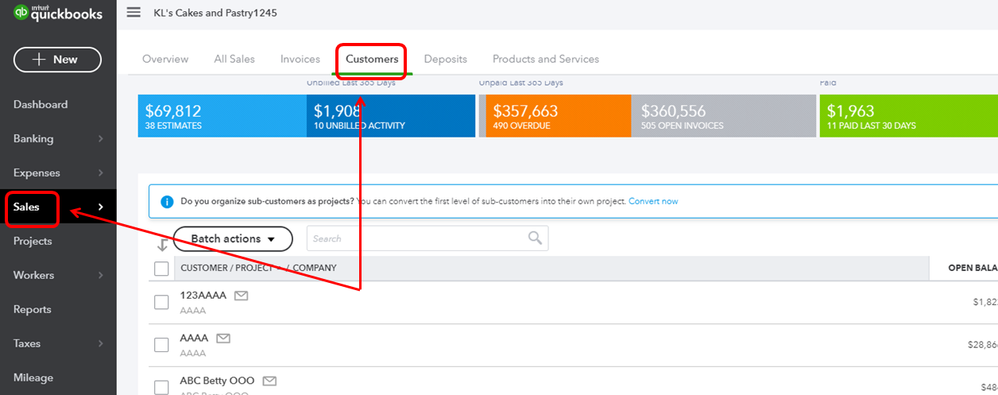Check the box for customer AAAA
The width and height of the screenshot is (998, 395).
pyautogui.click(x=162, y=345)
